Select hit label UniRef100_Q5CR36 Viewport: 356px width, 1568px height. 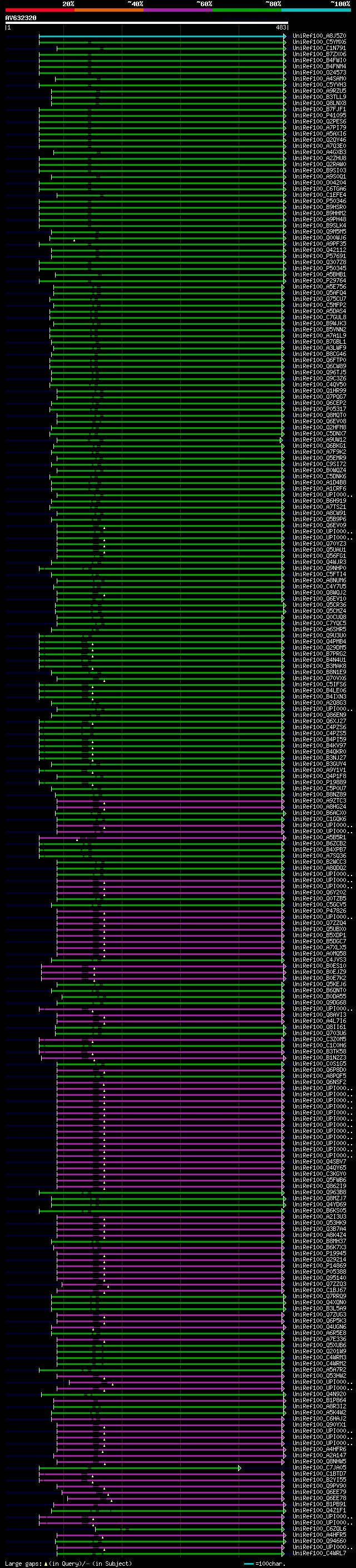point(319,605)
